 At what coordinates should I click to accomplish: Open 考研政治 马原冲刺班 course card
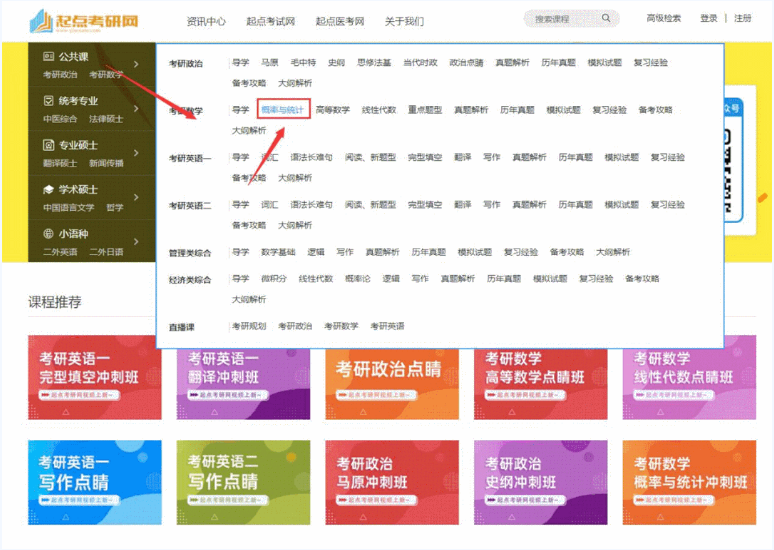[x=392, y=482]
